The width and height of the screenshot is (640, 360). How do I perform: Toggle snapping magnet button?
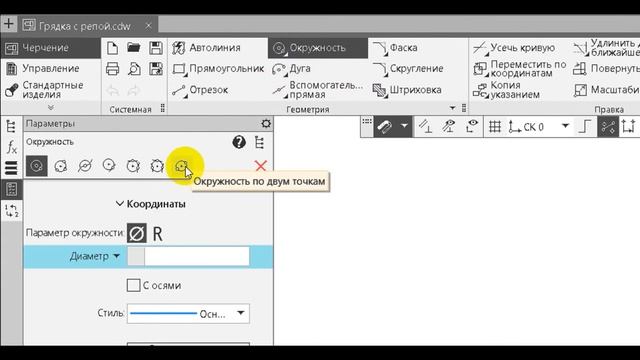(x=384, y=127)
